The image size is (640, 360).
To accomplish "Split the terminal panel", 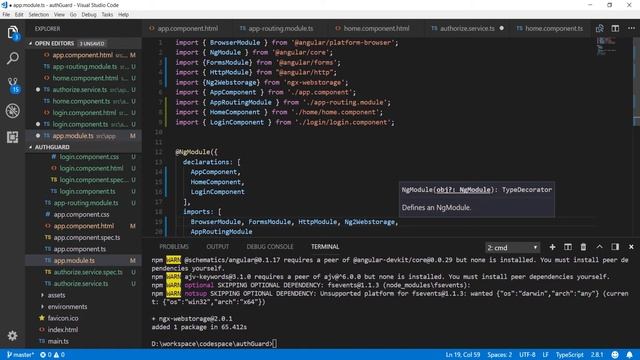I will 568,247.
